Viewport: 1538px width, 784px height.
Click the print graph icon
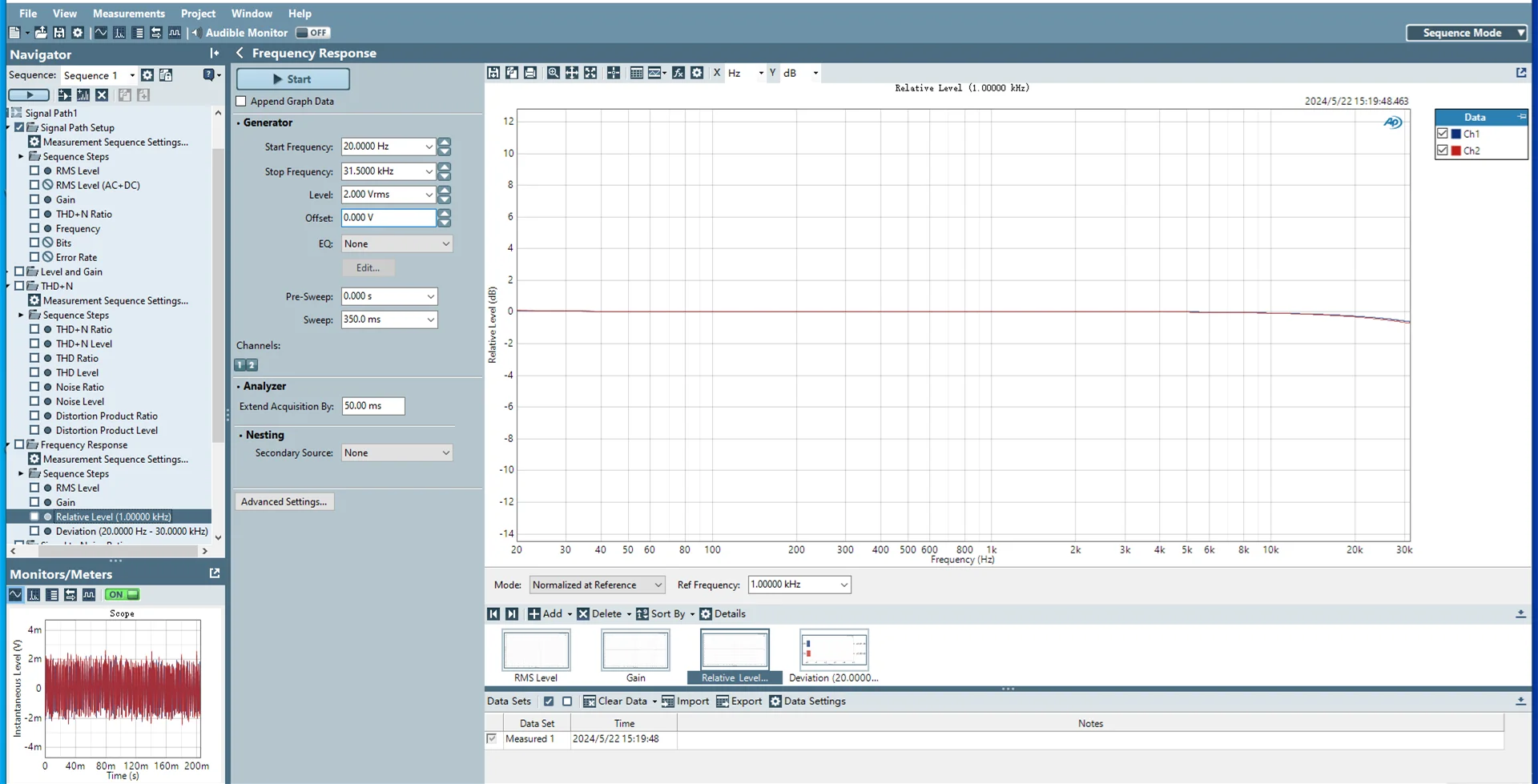coord(530,73)
